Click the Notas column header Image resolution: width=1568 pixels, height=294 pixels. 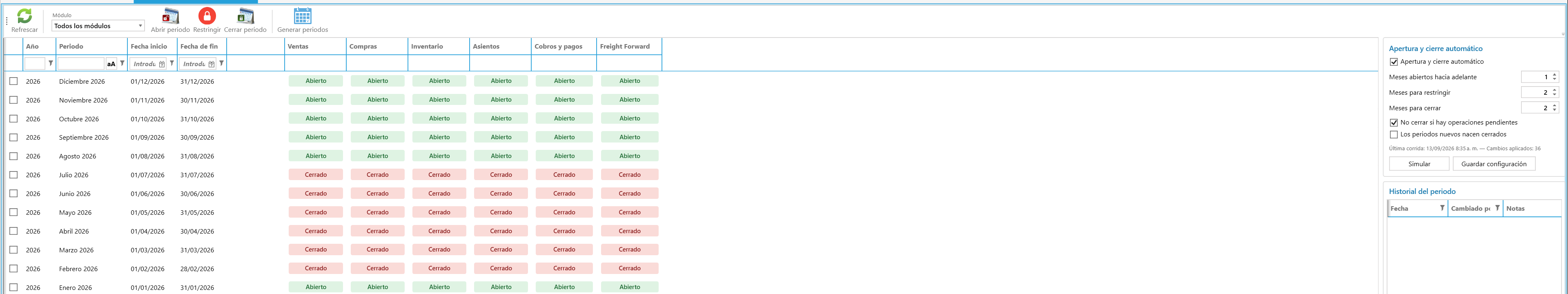pos(1532,208)
